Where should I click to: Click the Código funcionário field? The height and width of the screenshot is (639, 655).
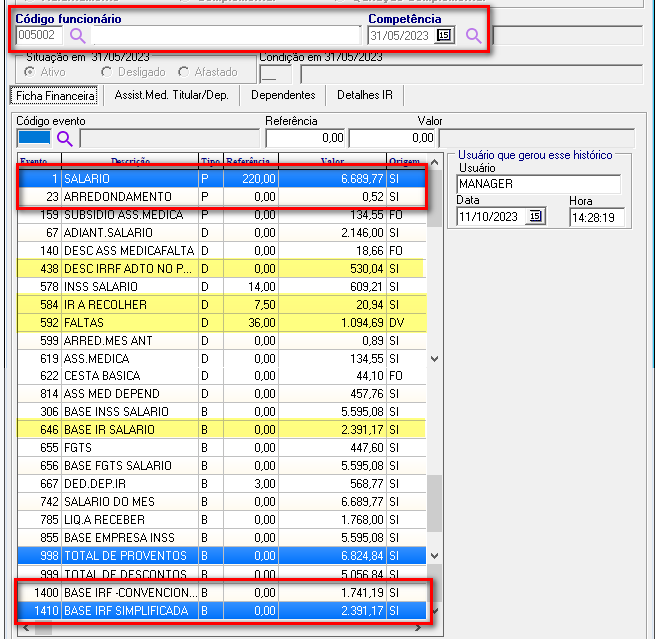39,35
